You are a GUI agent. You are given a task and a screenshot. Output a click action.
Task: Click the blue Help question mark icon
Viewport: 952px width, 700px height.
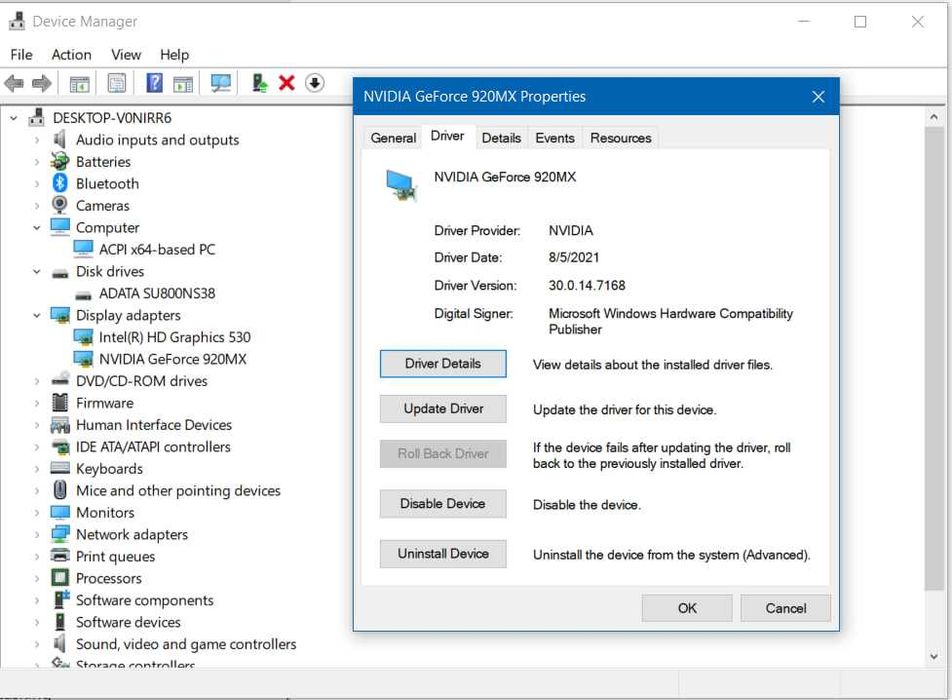(x=154, y=83)
